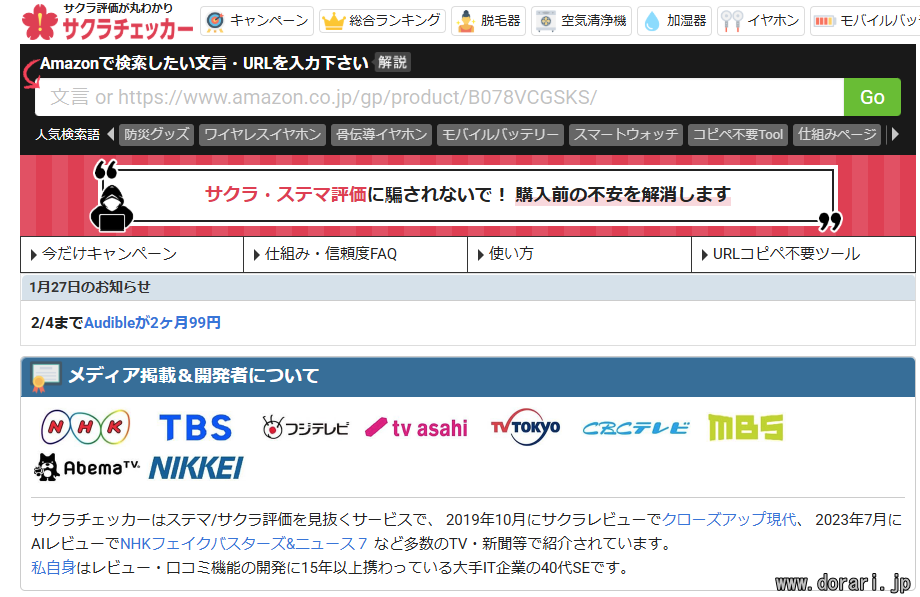Select the コピペ不要Tool tag
This screenshot has height=597, width=920.
pyautogui.click(x=738, y=134)
